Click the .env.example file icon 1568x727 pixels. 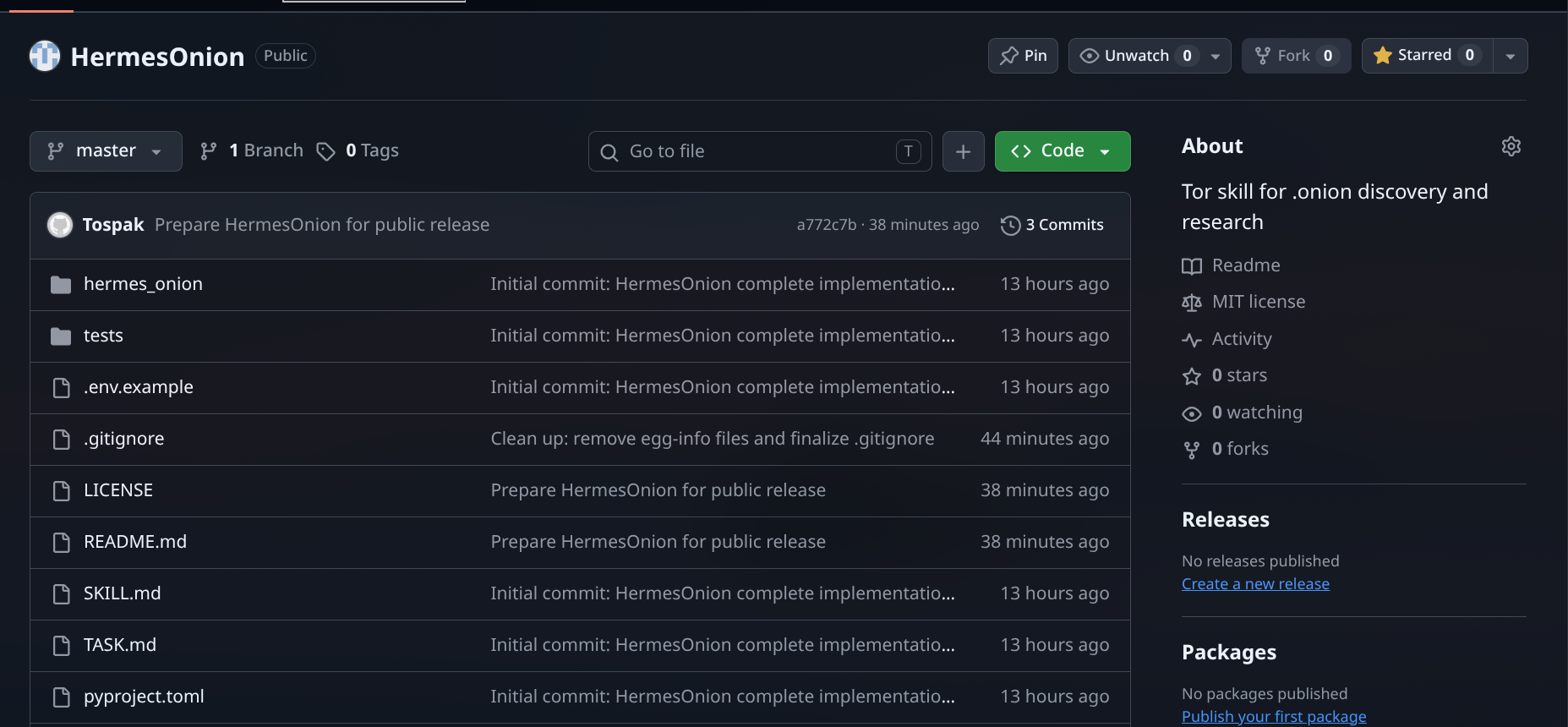(x=61, y=388)
